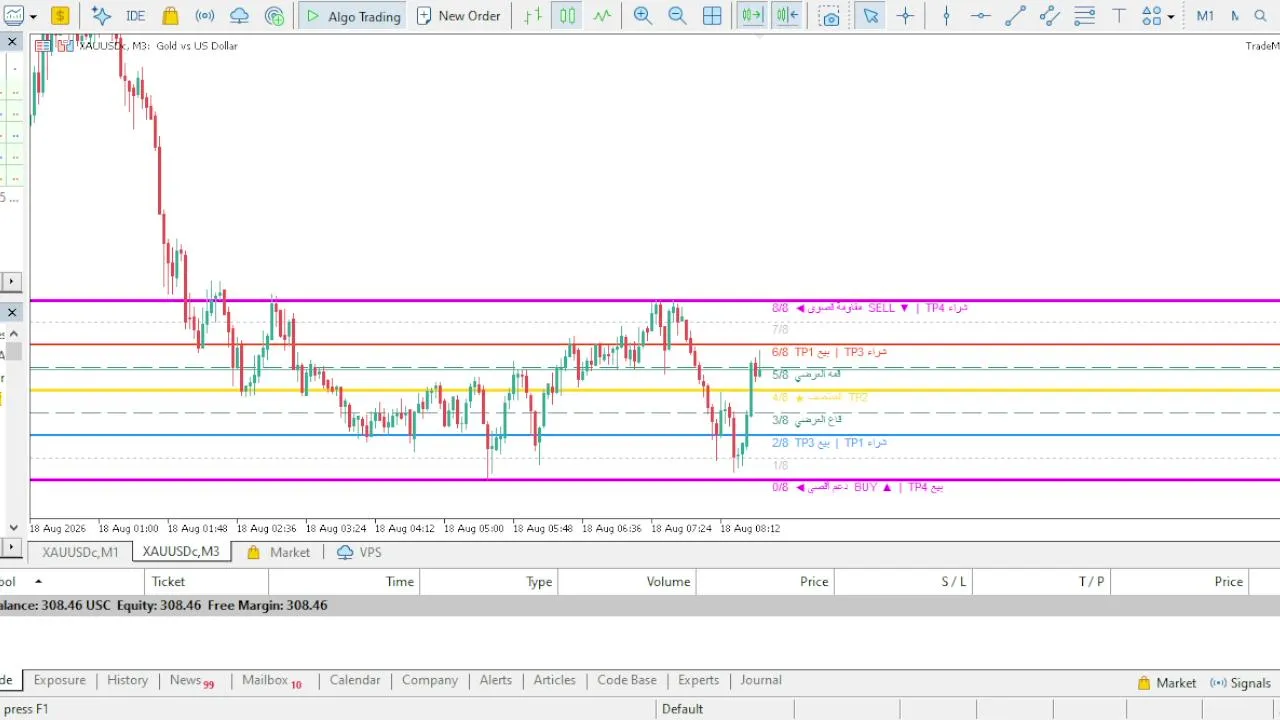Switch to bar chart type
Image resolution: width=1280 pixels, height=720 pixels.
[x=533, y=16]
